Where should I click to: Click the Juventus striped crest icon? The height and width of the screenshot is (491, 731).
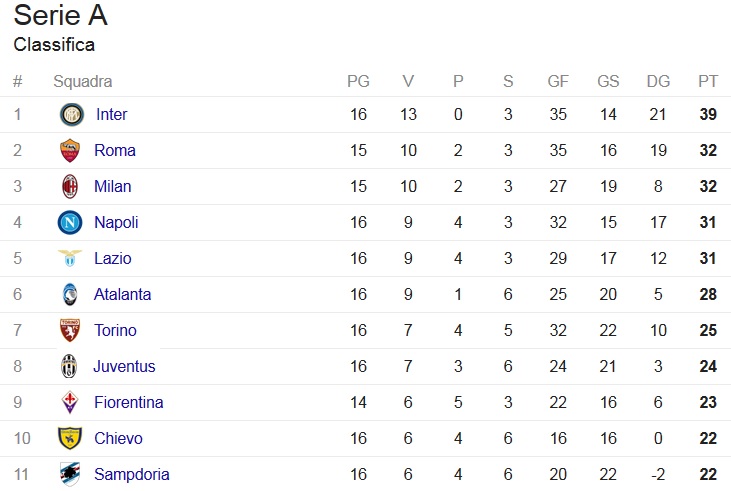point(69,366)
